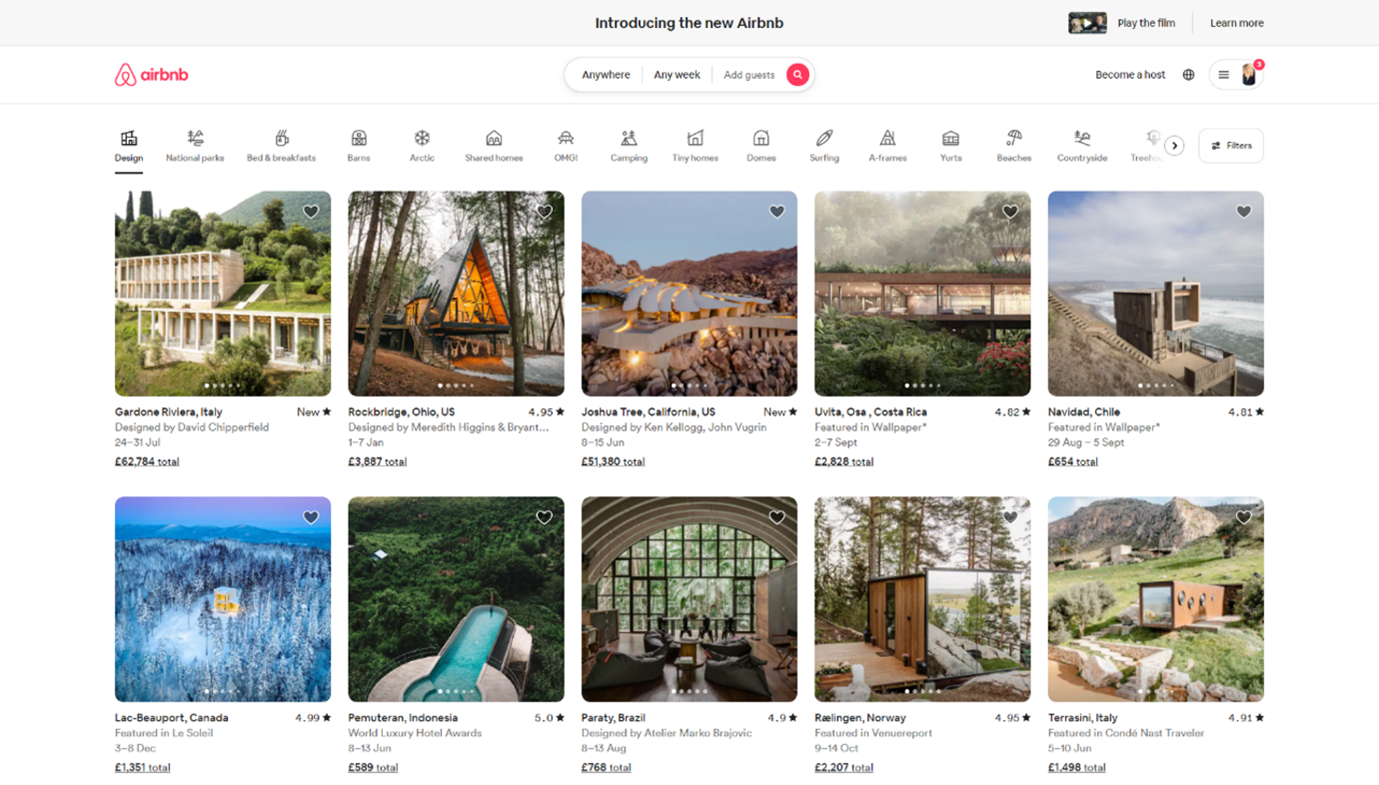Image resolution: width=1379 pixels, height=785 pixels.
Task: Open the Terrasini, Italy listing photo
Action: click(x=1156, y=599)
